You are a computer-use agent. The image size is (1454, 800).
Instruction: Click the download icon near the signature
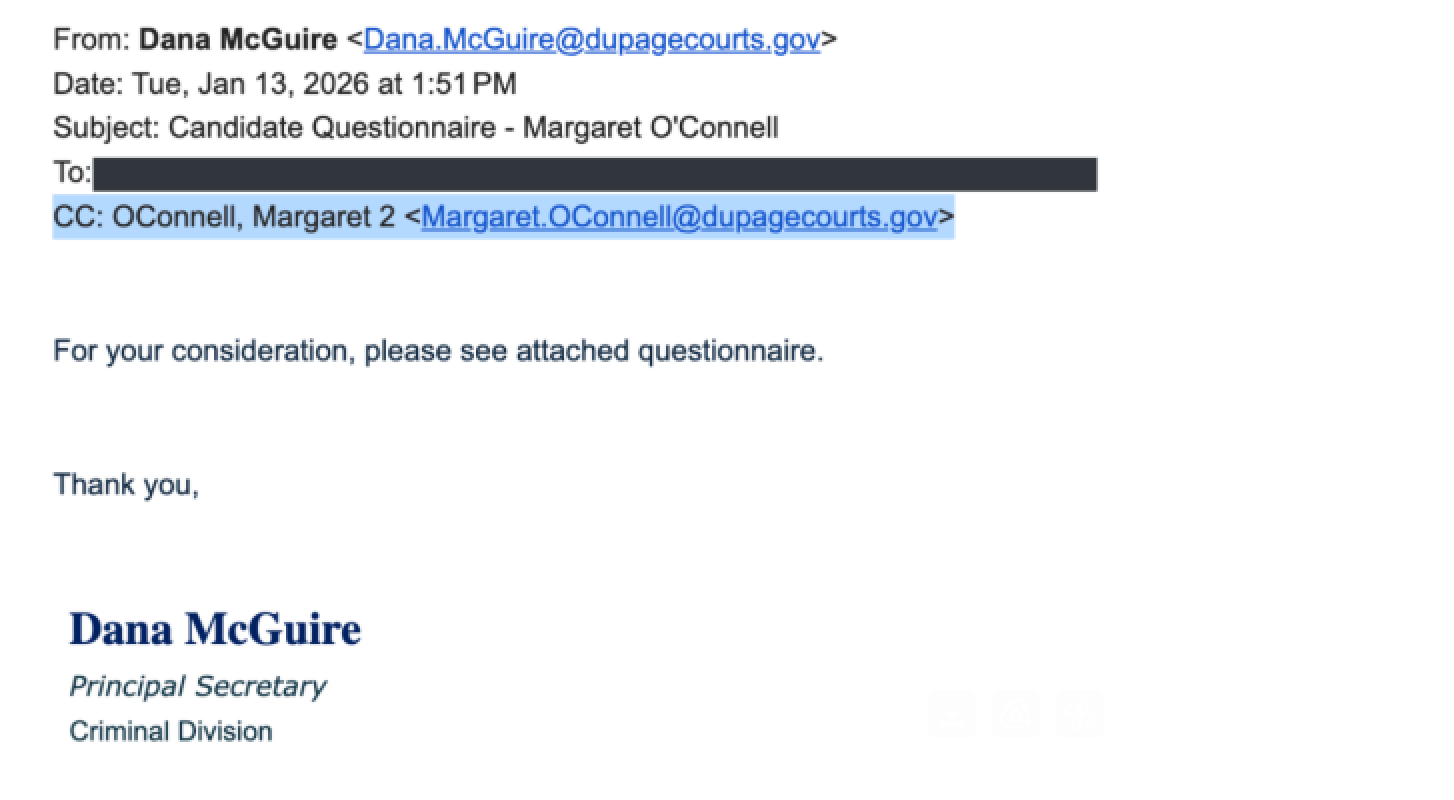(952, 714)
